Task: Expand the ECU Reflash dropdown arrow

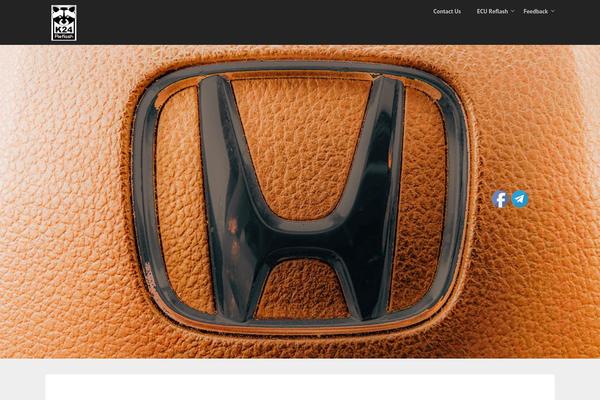Action: 513,11
